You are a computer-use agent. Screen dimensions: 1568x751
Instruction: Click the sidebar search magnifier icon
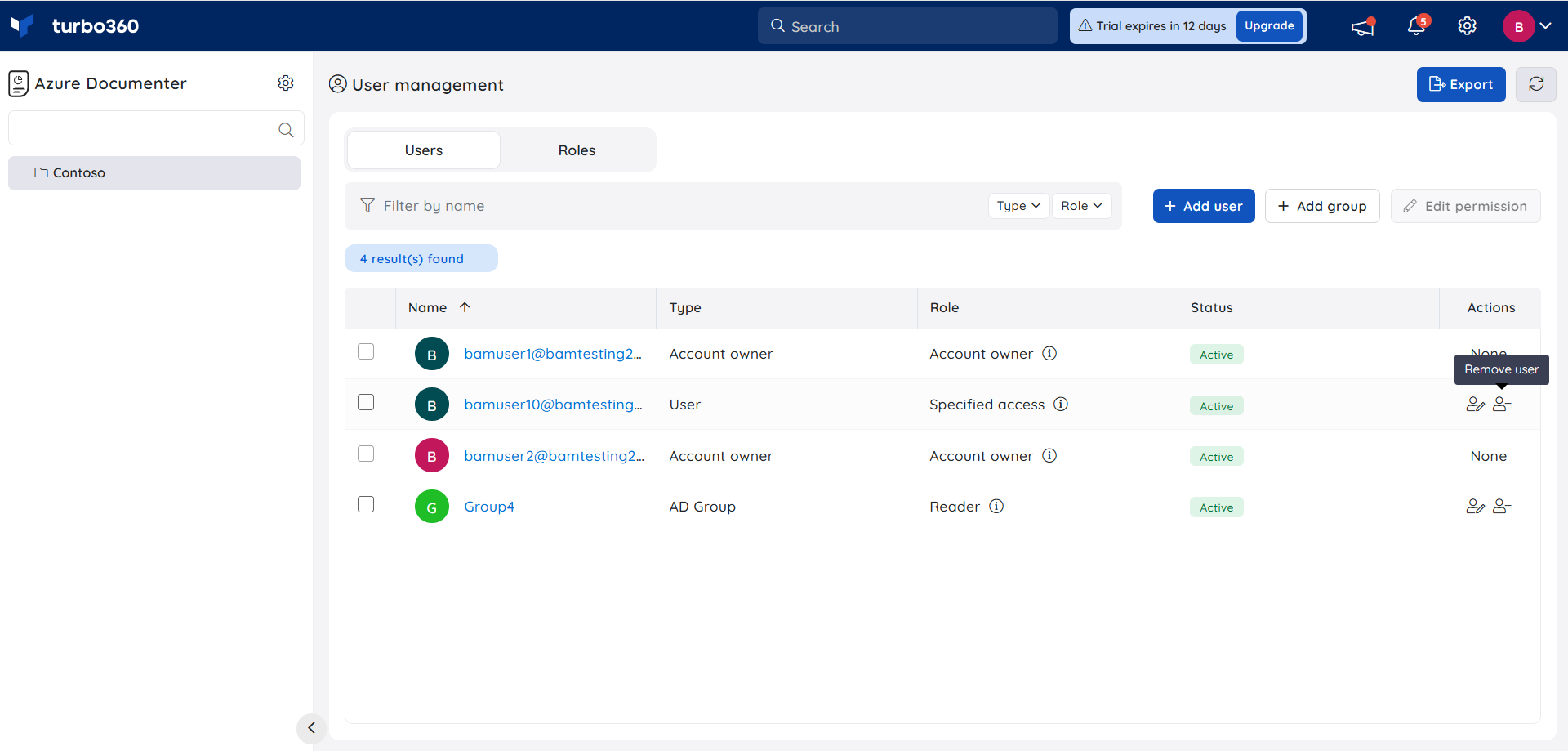coord(286,129)
